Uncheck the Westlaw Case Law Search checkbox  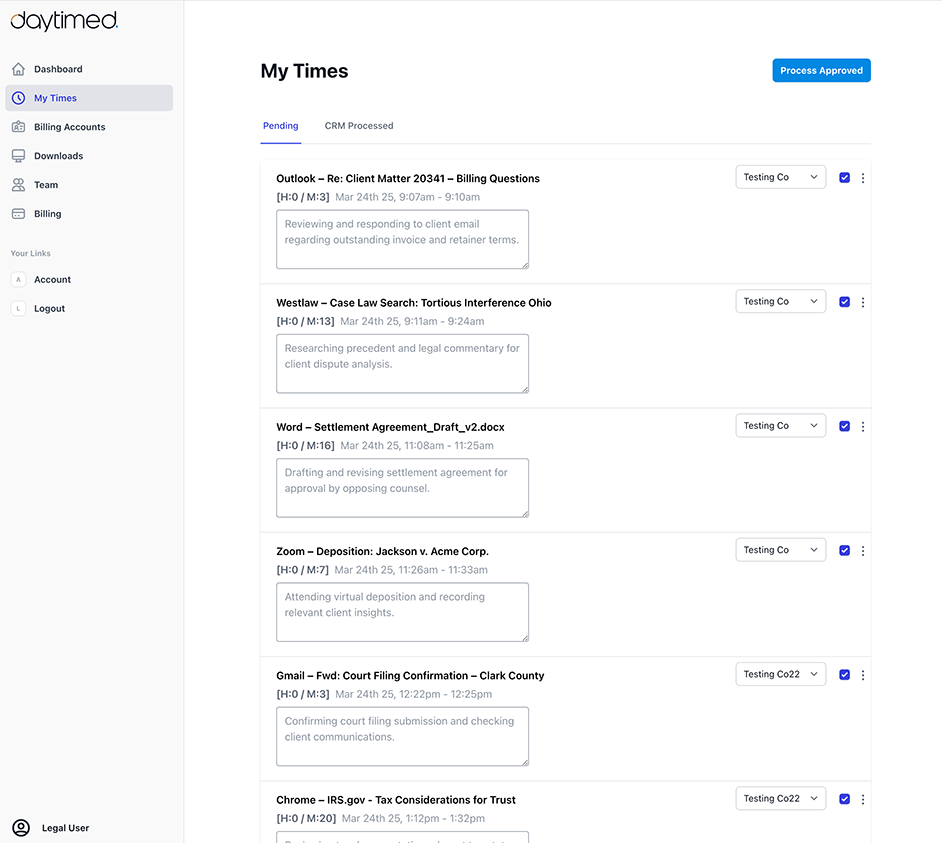click(x=845, y=302)
